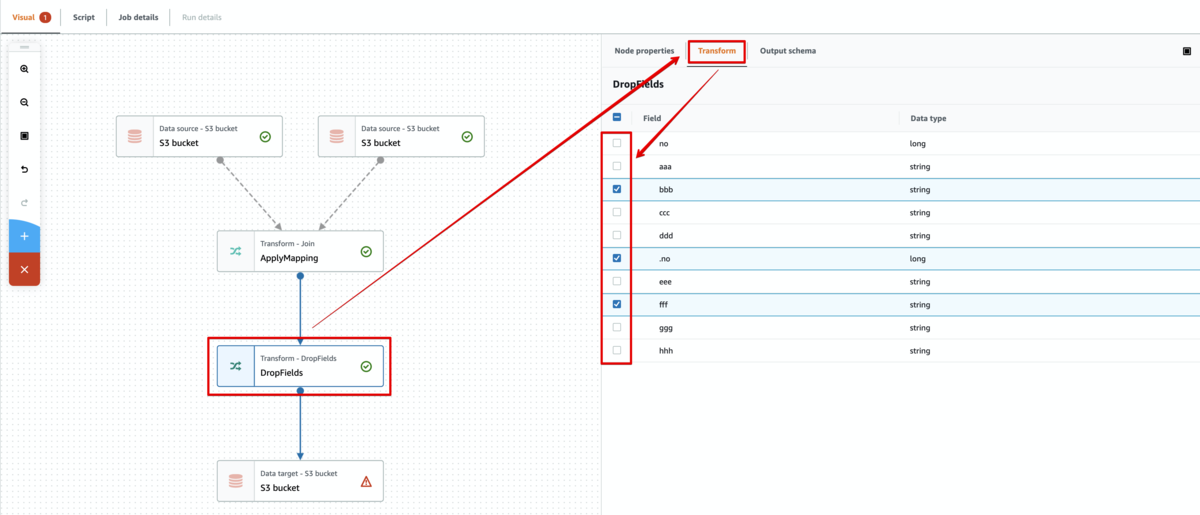Click field name fff in the table
The width and height of the screenshot is (1200, 515).
[665, 305]
